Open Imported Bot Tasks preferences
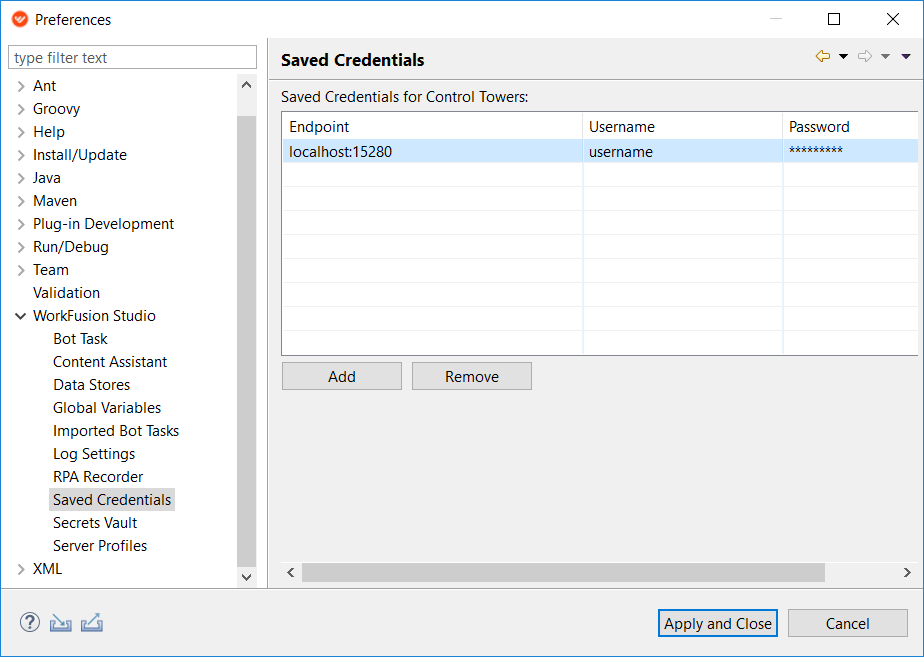This screenshot has height=657, width=924. (116, 431)
